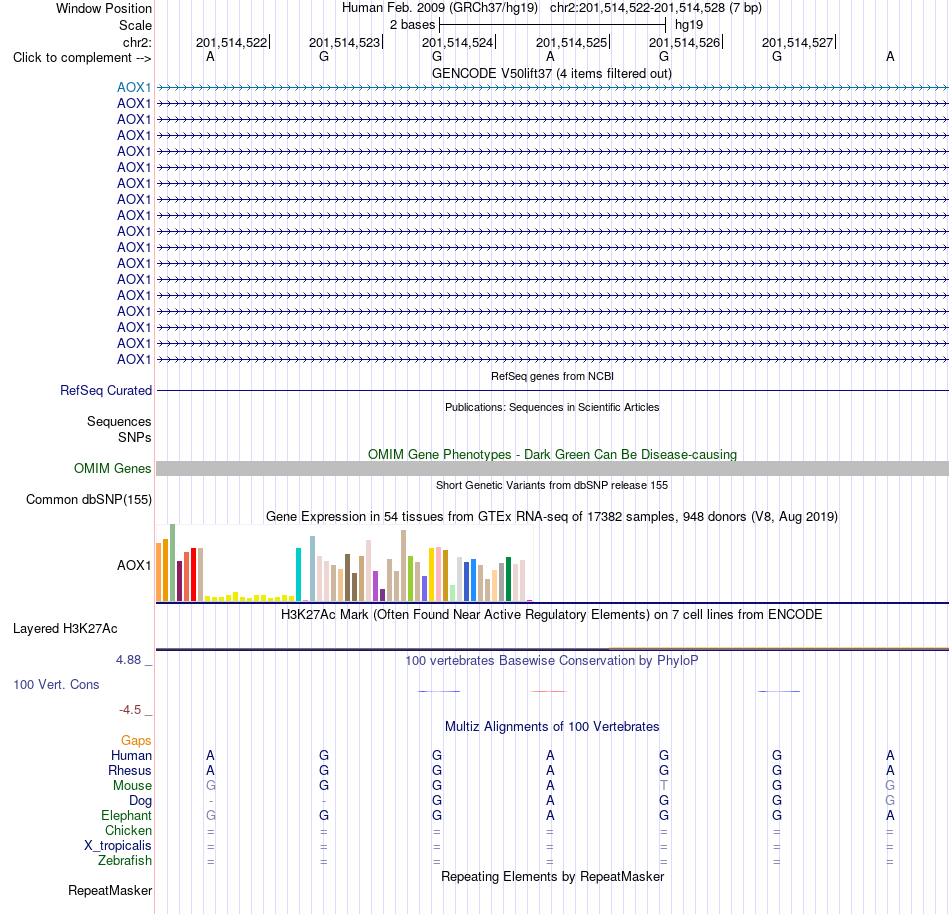950x914 pixels.
Task: Open the H3K27Ac Mark track title
Action: (551, 614)
